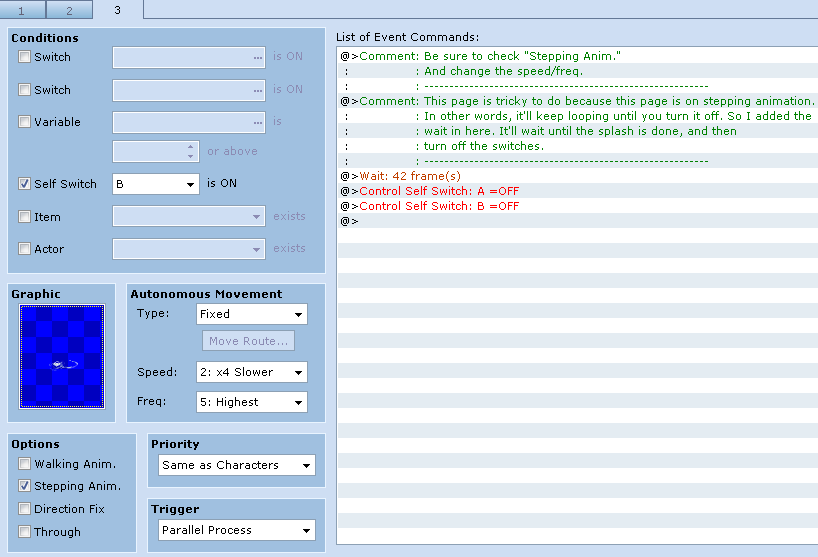Viewport: 818px width, 557px height.
Task: Disable the Stepping Anim. option
Action: point(25,486)
